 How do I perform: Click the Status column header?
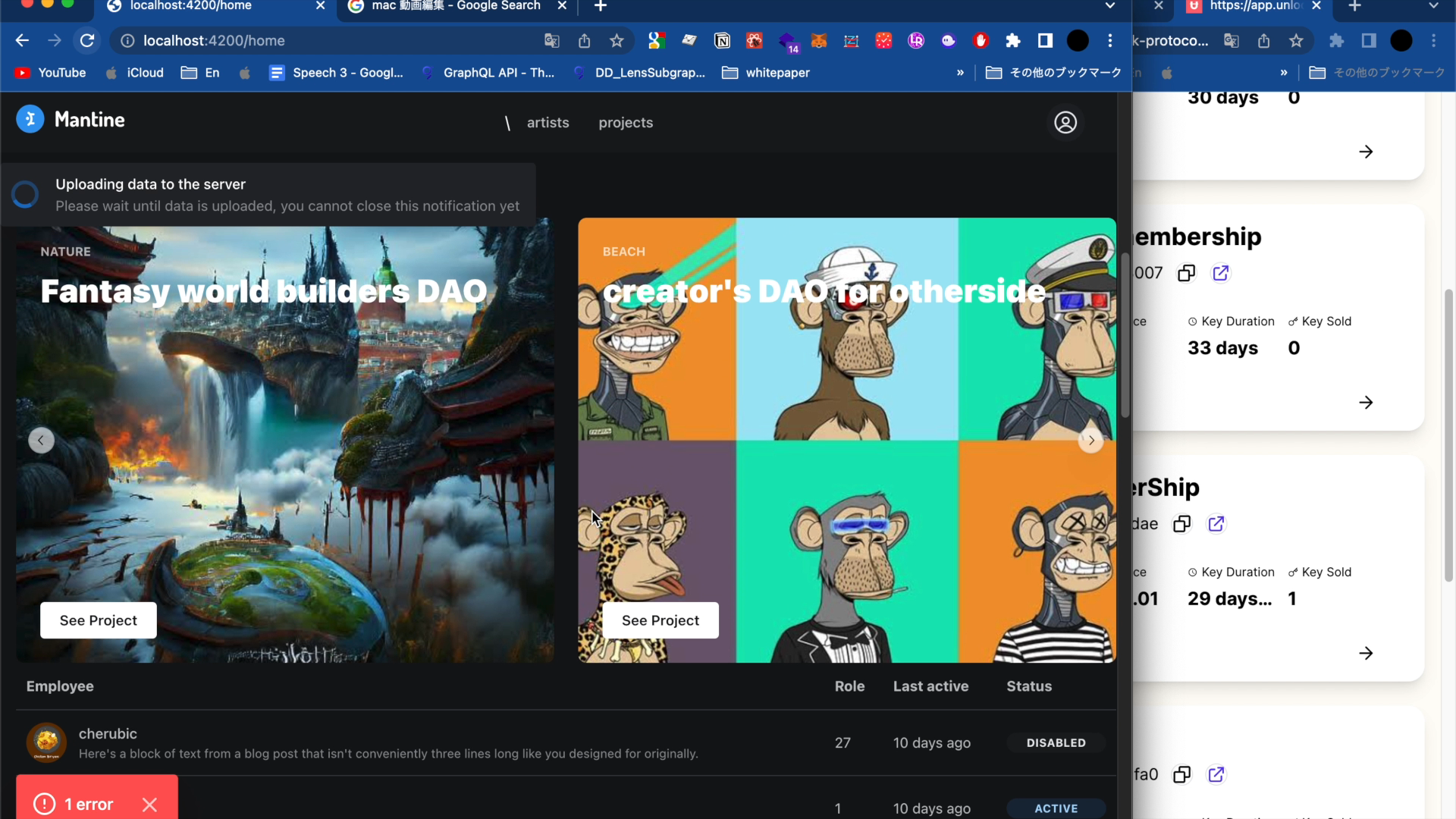click(1029, 686)
